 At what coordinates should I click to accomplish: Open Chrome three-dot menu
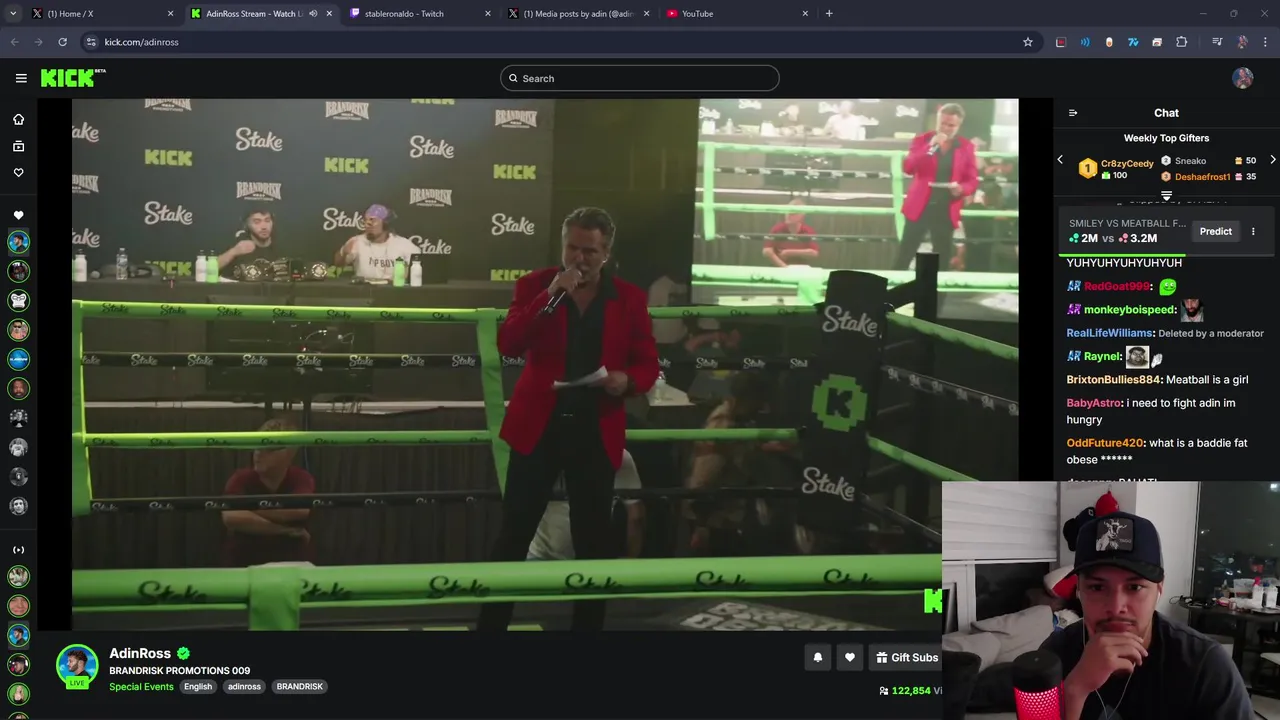1266,42
